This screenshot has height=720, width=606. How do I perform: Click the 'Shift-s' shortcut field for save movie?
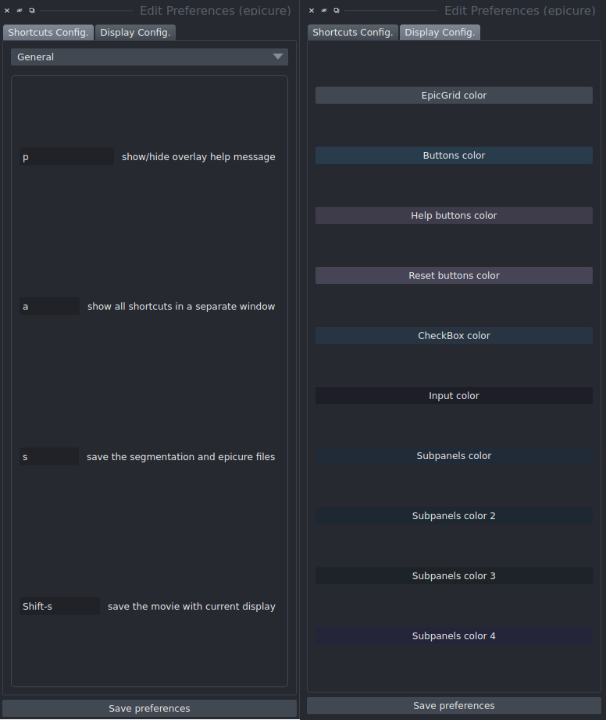59,606
